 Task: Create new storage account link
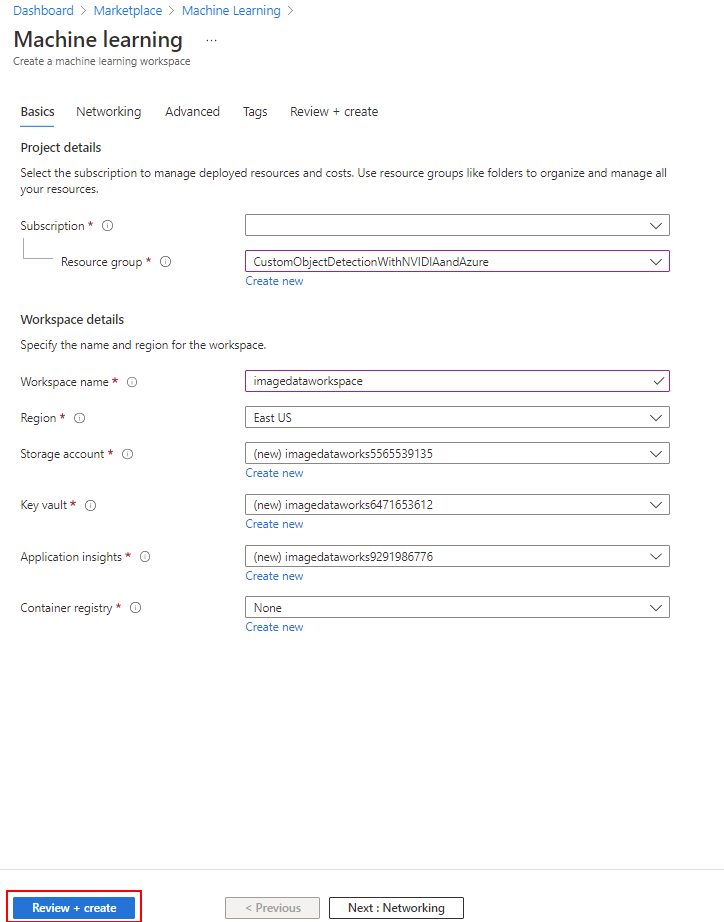[274, 473]
